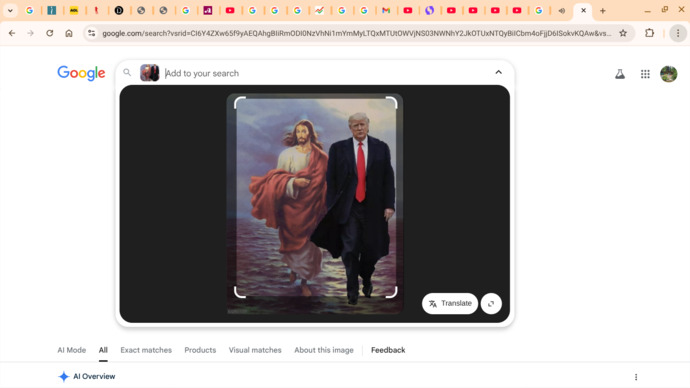Image resolution: width=690 pixels, height=388 pixels.
Task: Go back to the previous page
Action: 12,33
